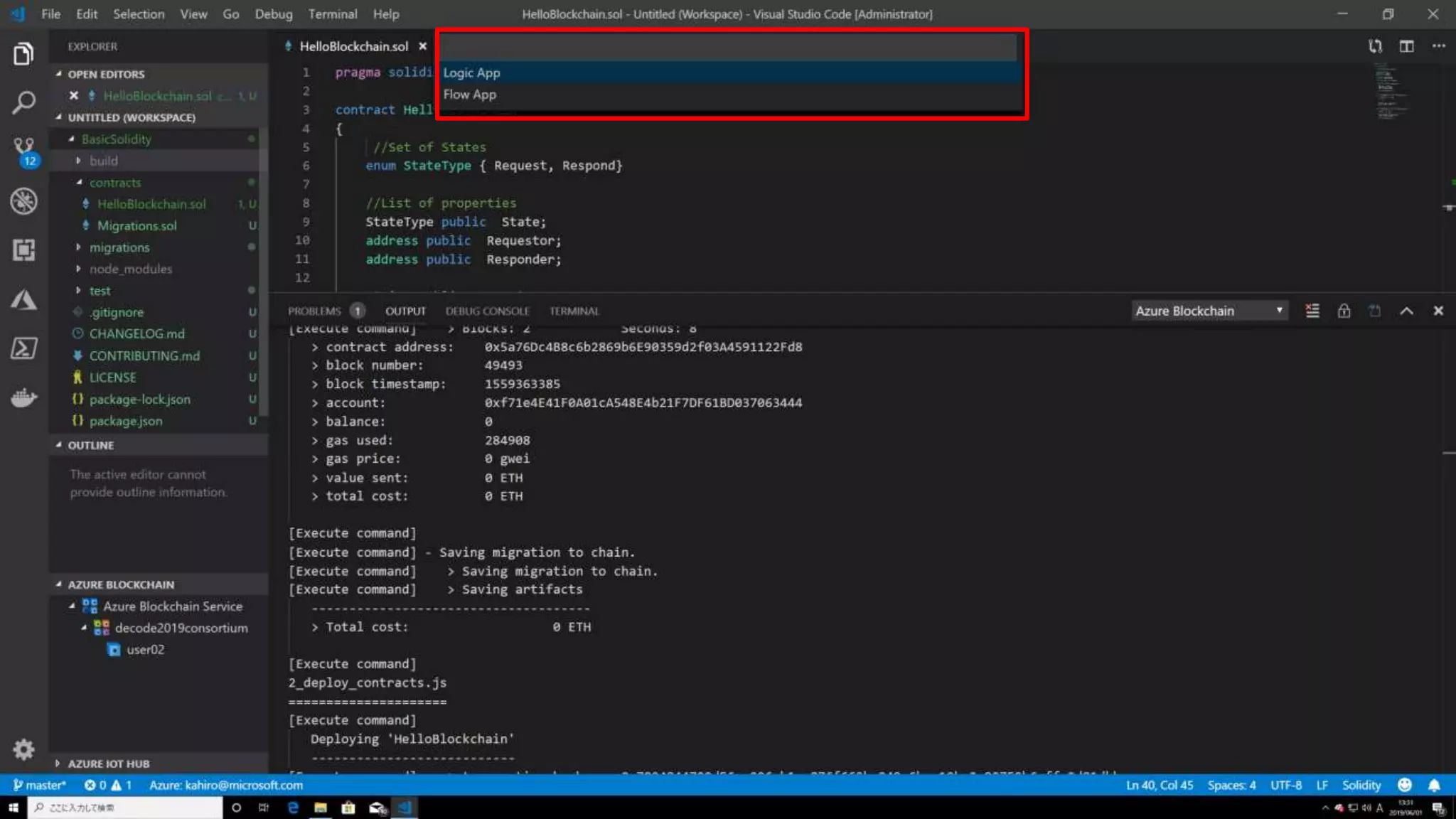Viewport: 1456px width, 819px height.
Task: Open the Search view in activity bar
Action: click(23, 102)
